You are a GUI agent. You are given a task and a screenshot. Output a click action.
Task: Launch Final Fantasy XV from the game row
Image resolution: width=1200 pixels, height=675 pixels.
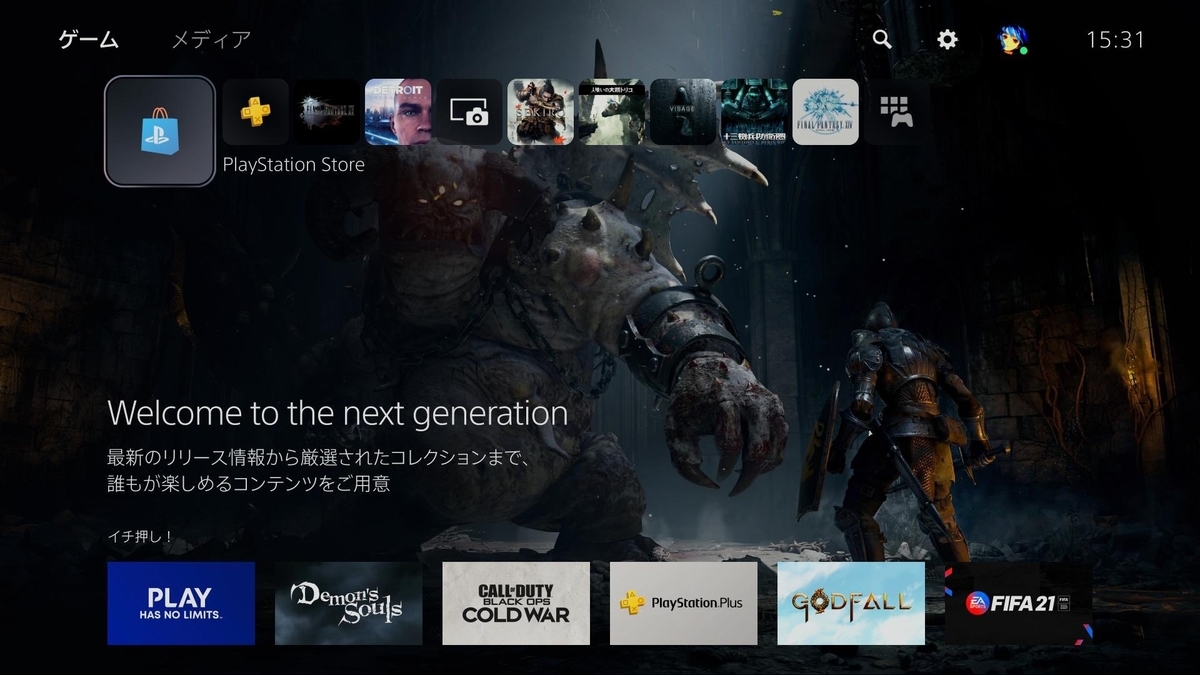(x=327, y=112)
